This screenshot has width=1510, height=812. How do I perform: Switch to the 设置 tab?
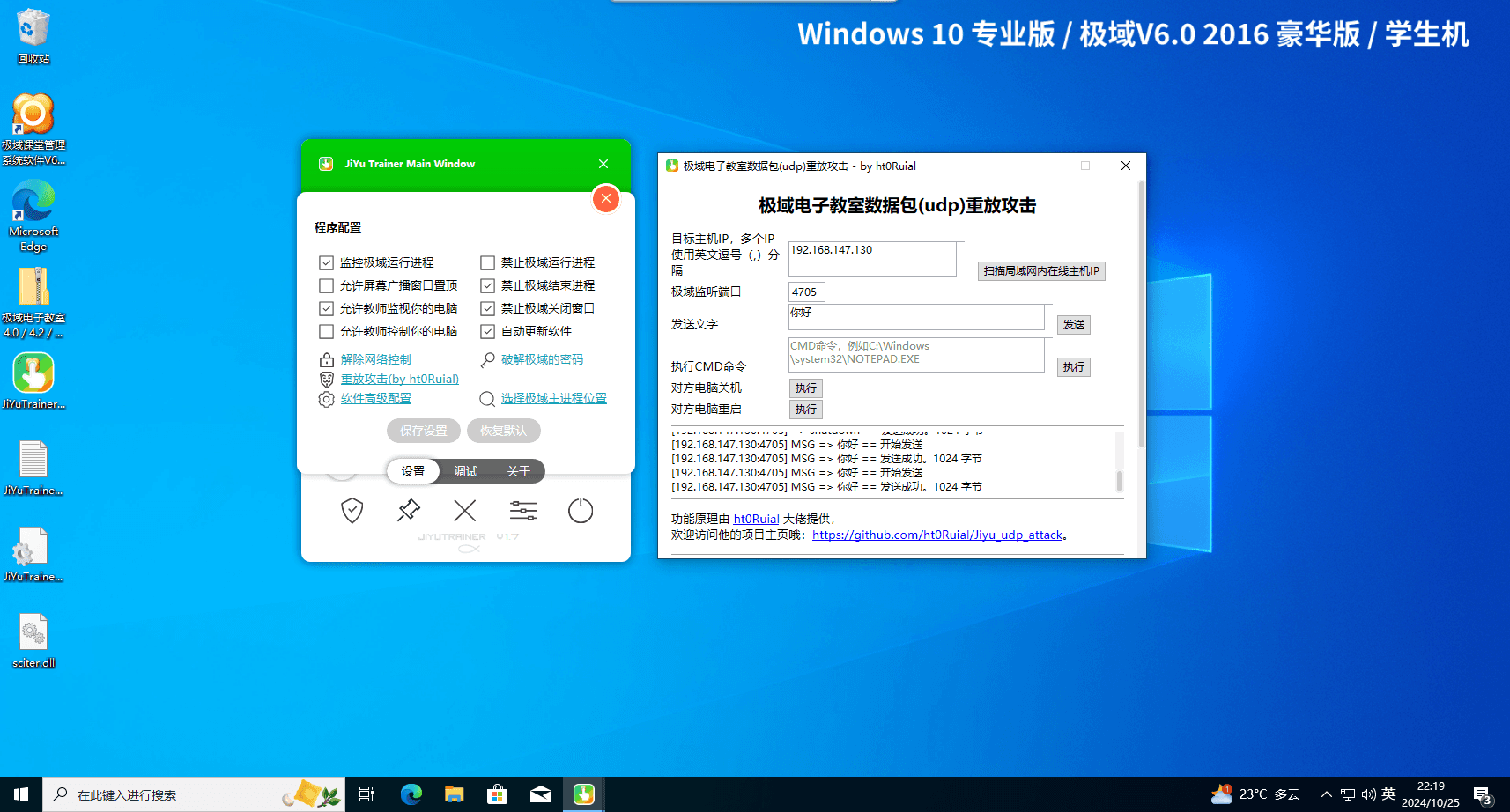coord(413,471)
